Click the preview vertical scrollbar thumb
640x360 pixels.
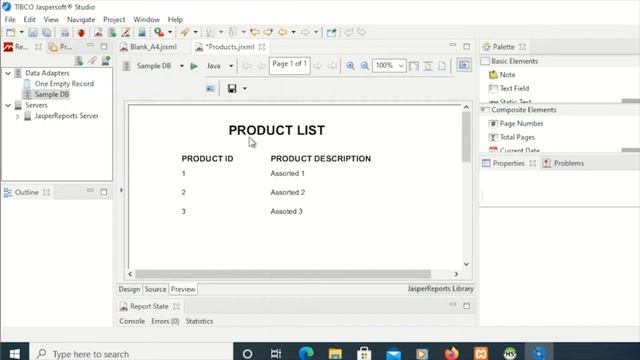click(466, 137)
